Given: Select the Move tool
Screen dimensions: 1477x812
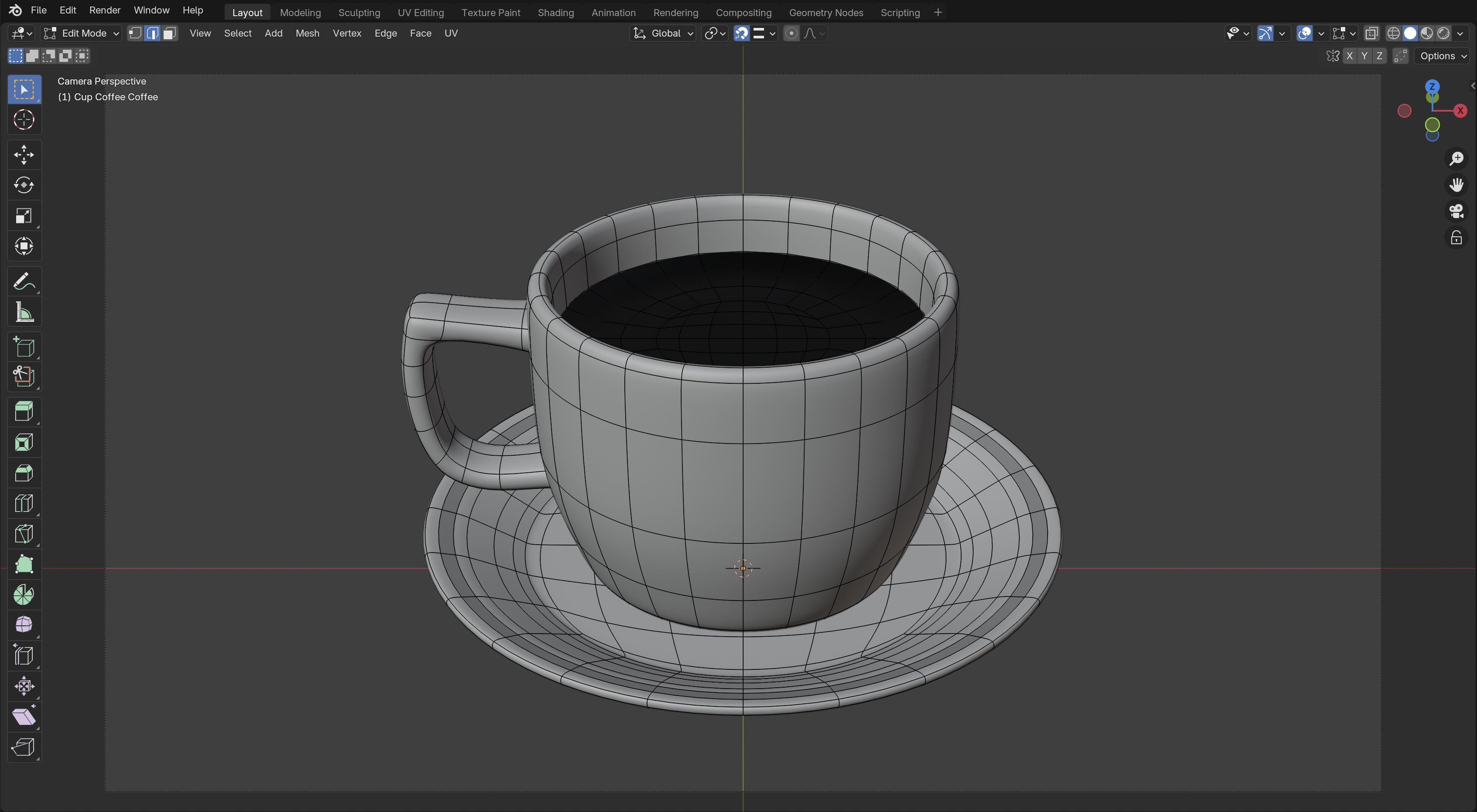Looking at the screenshot, I should 24,155.
